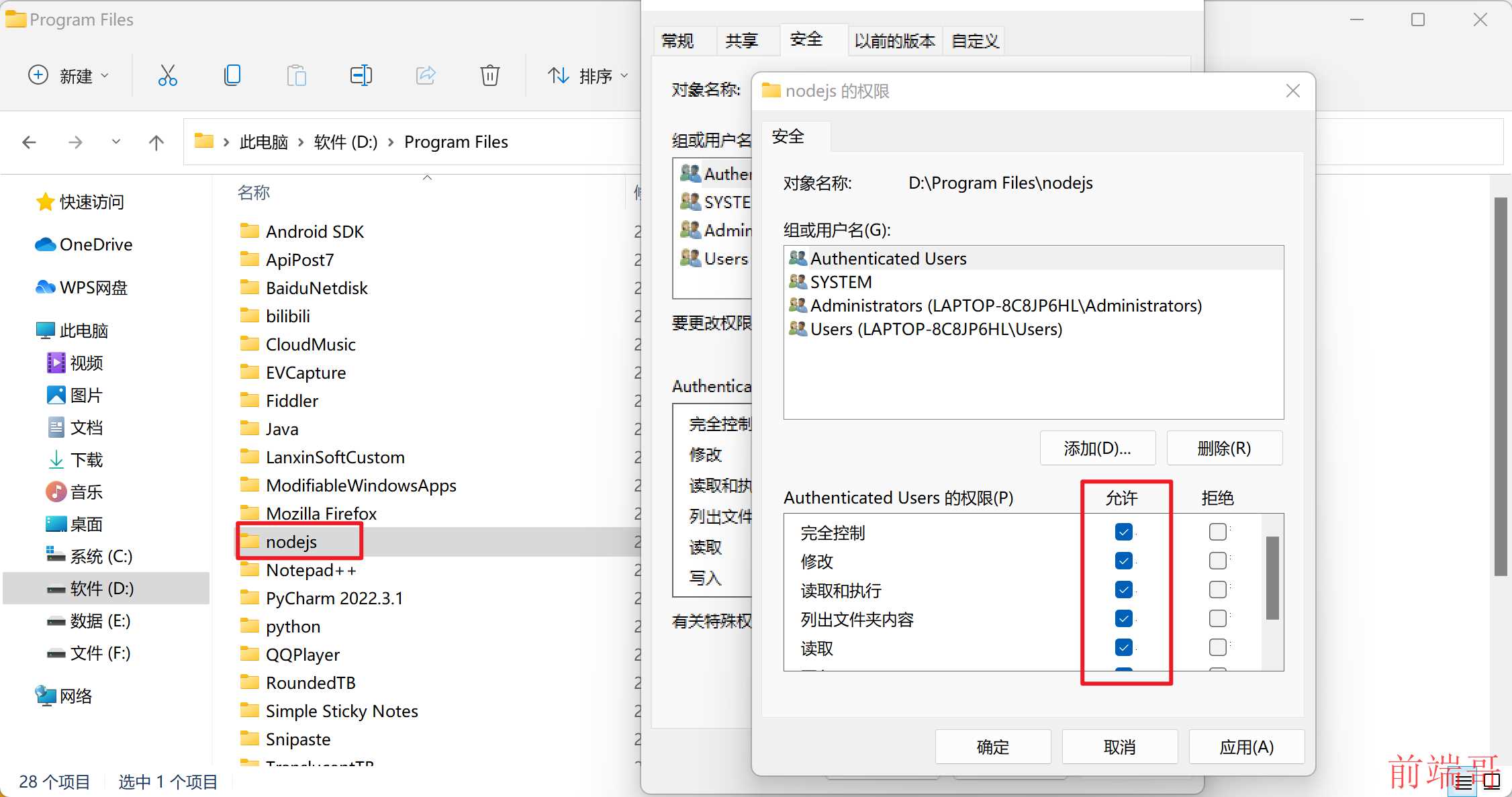The height and width of the screenshot is (797, 1512).
Task: Click the Delete trash icon in toolbar
Action: pyautogui.click(x=490, y=75)
